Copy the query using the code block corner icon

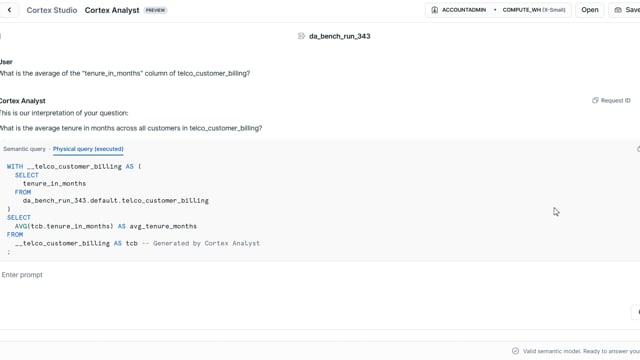tap(638, 149)
